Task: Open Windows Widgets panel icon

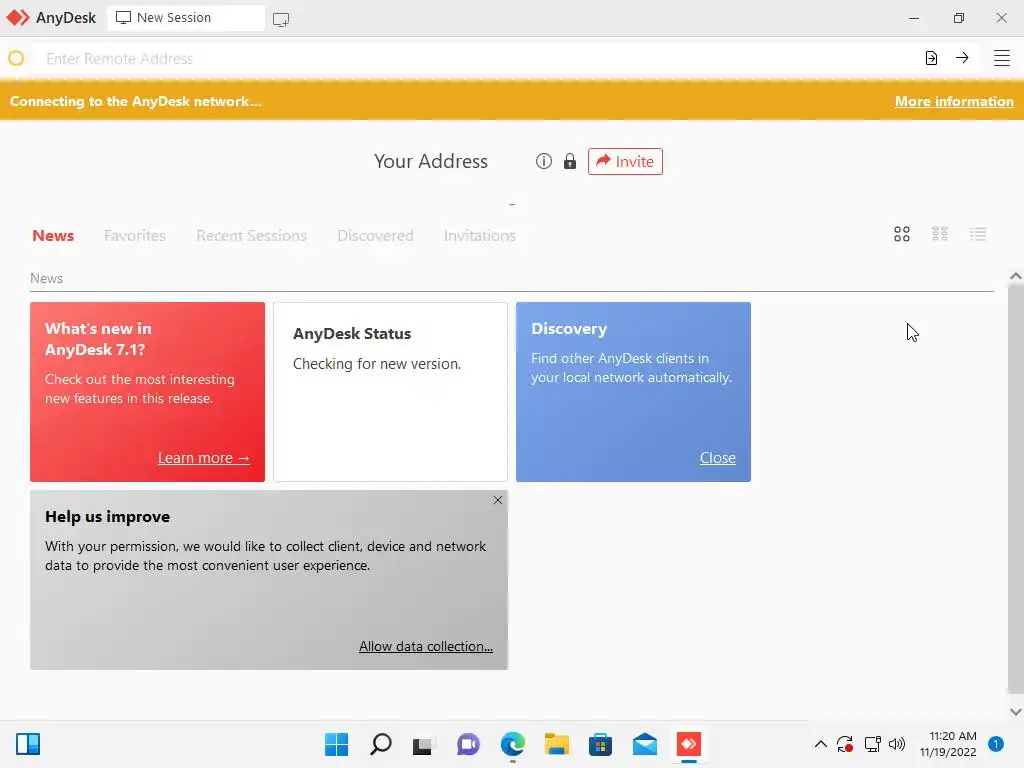Action: (28, 744)
